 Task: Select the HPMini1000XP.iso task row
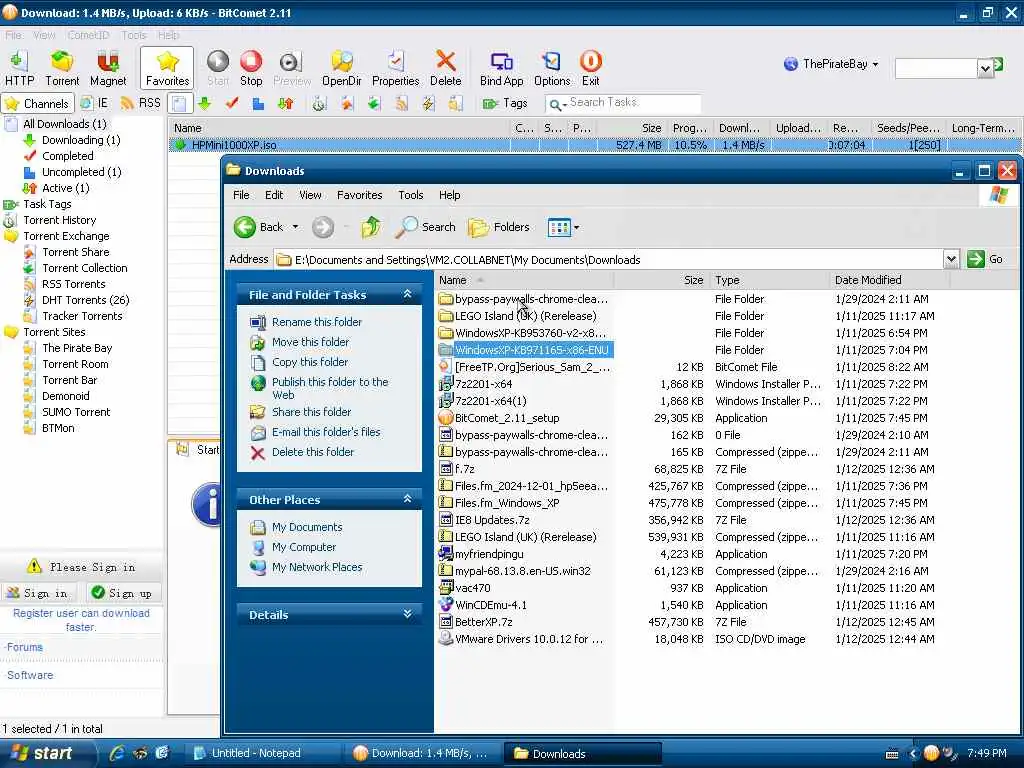click(594, 145)
